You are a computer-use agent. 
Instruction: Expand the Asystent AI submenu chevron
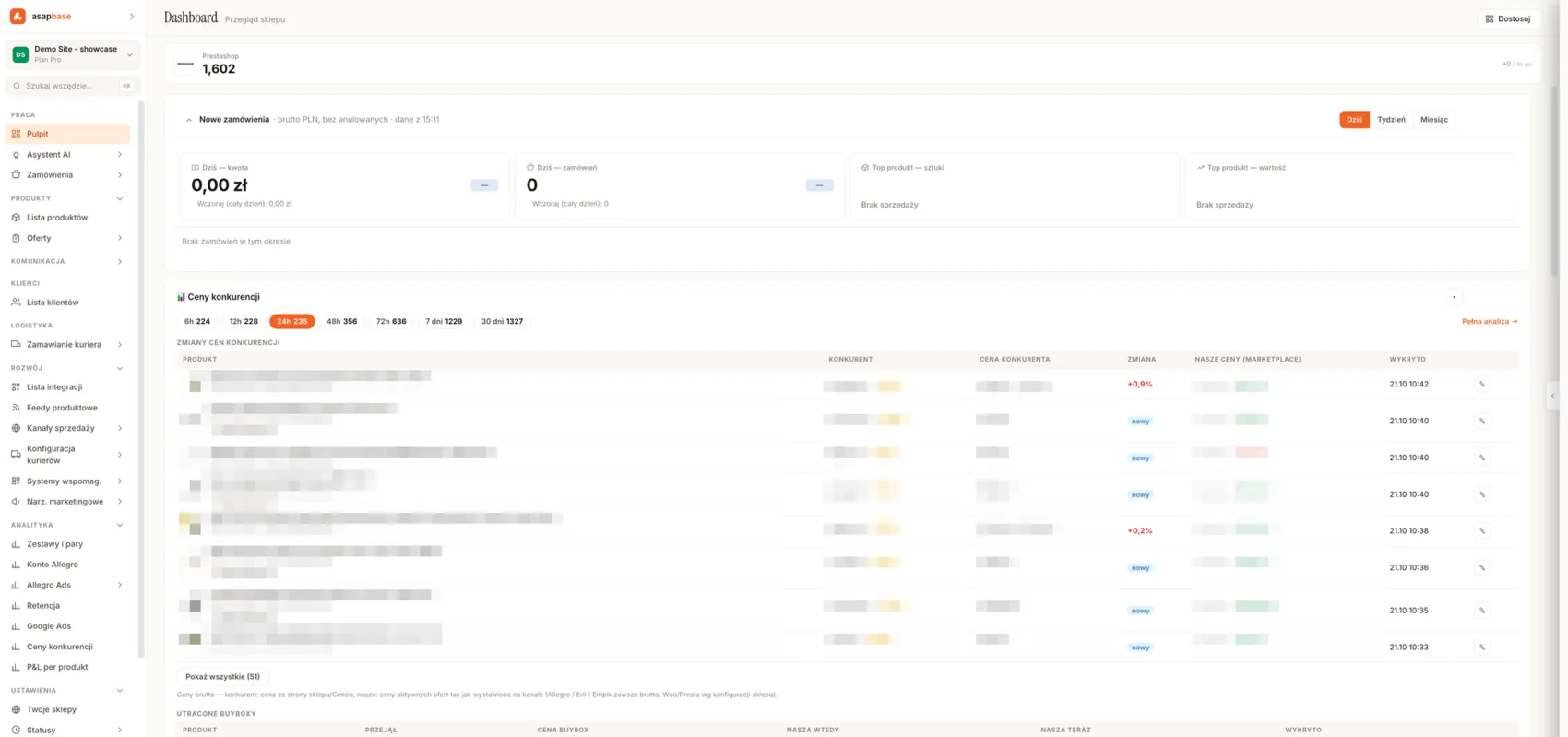tap(120, 155)
